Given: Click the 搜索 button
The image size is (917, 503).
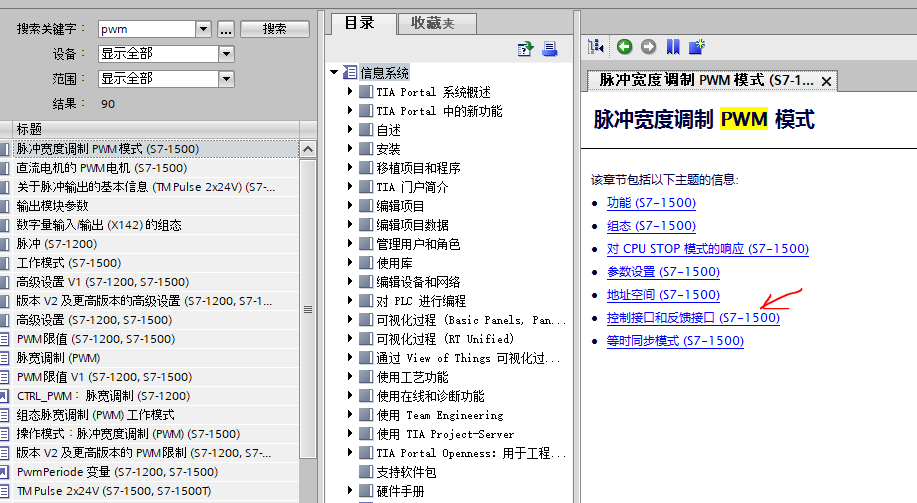Looking at the screenshot, I should tap(275, 29).
